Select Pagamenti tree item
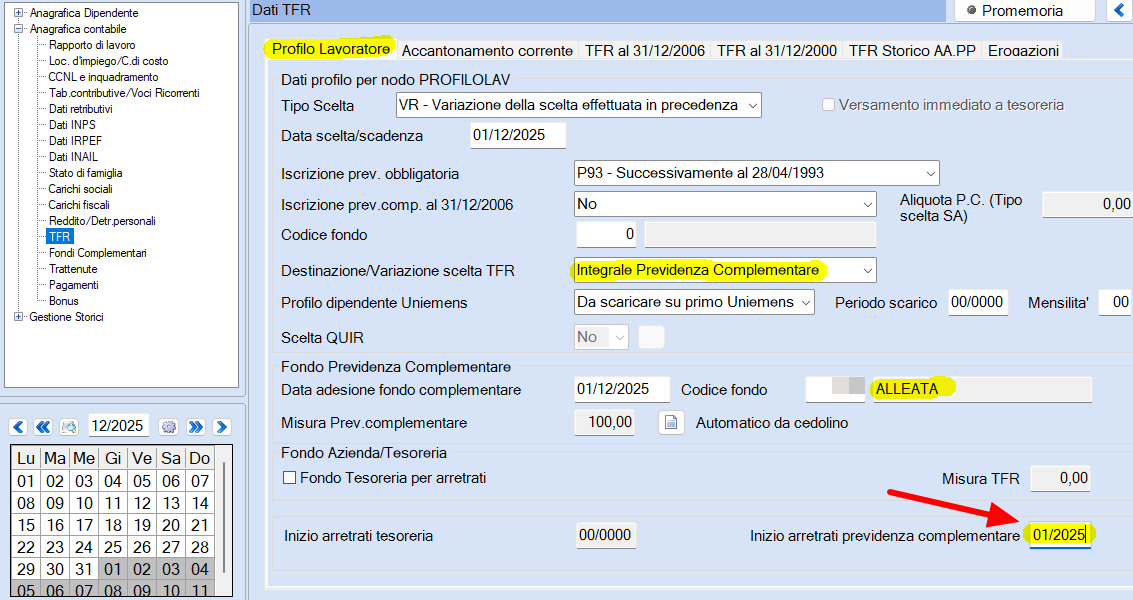 (x=74, y=285)
